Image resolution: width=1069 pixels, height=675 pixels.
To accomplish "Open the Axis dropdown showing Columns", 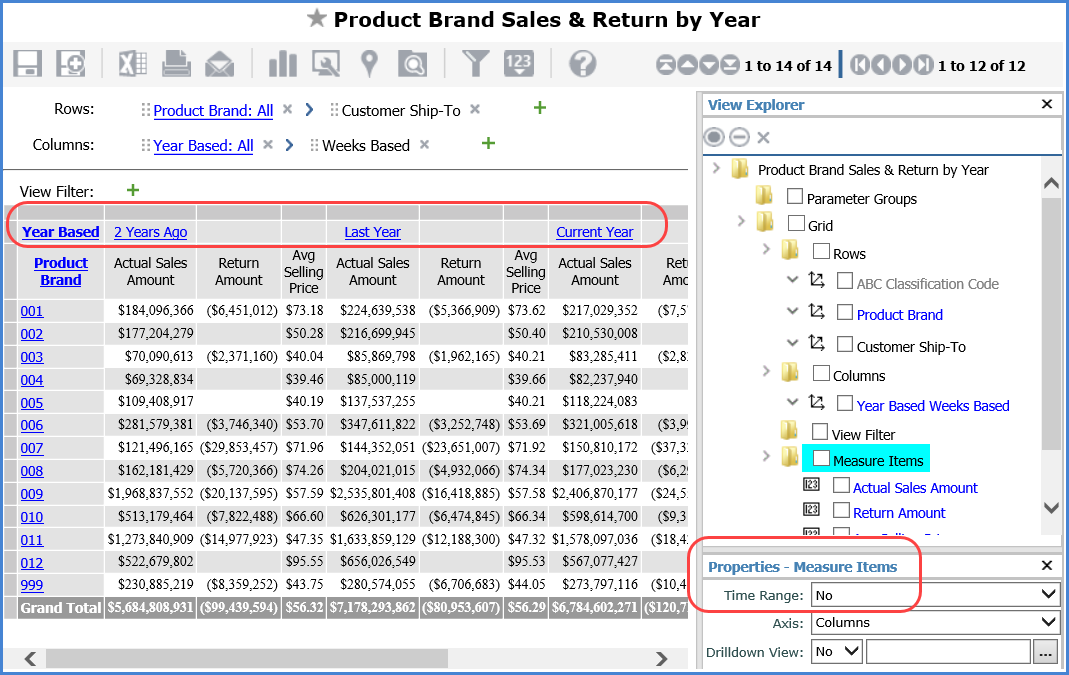I will (935, 622).
